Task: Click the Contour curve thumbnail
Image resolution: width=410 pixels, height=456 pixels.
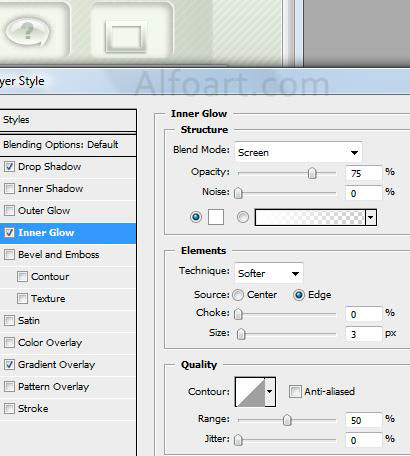Action: [x=250, y=392]
